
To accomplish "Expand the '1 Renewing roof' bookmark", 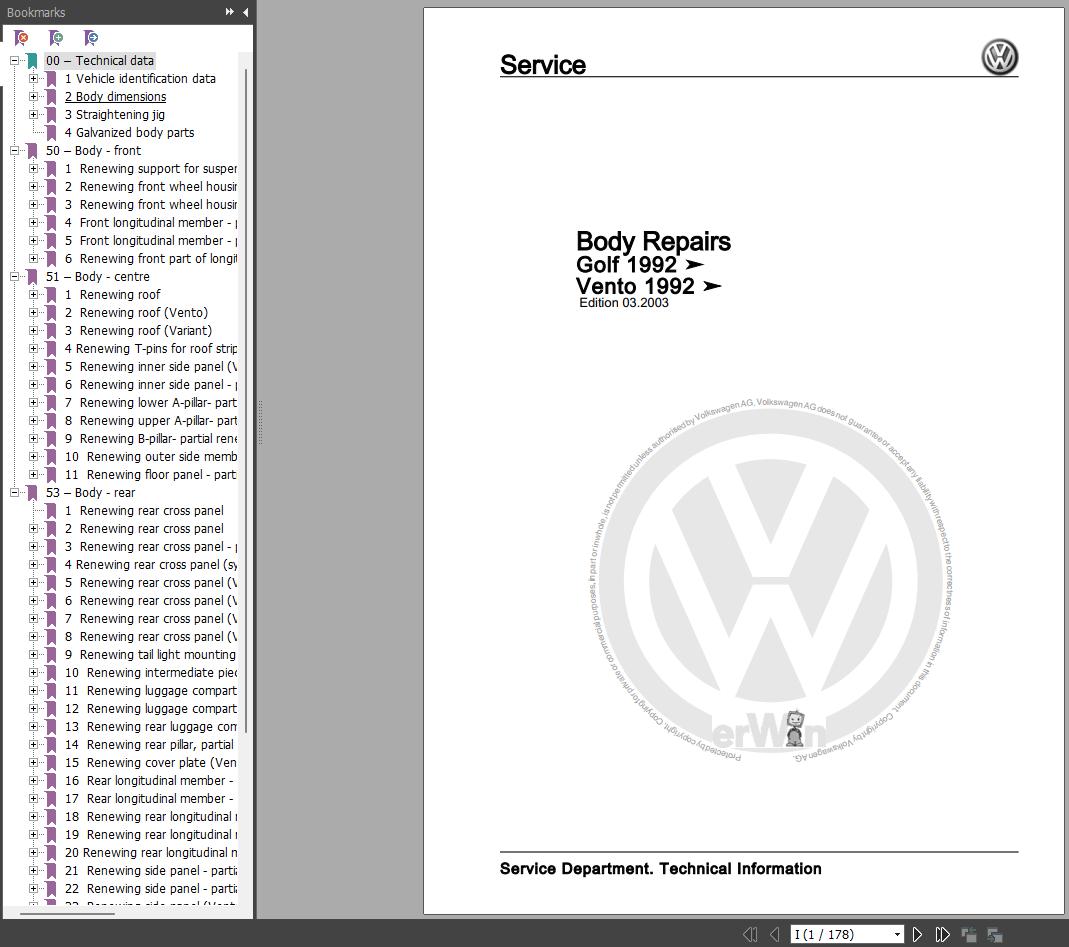I will tap(33, 295).
